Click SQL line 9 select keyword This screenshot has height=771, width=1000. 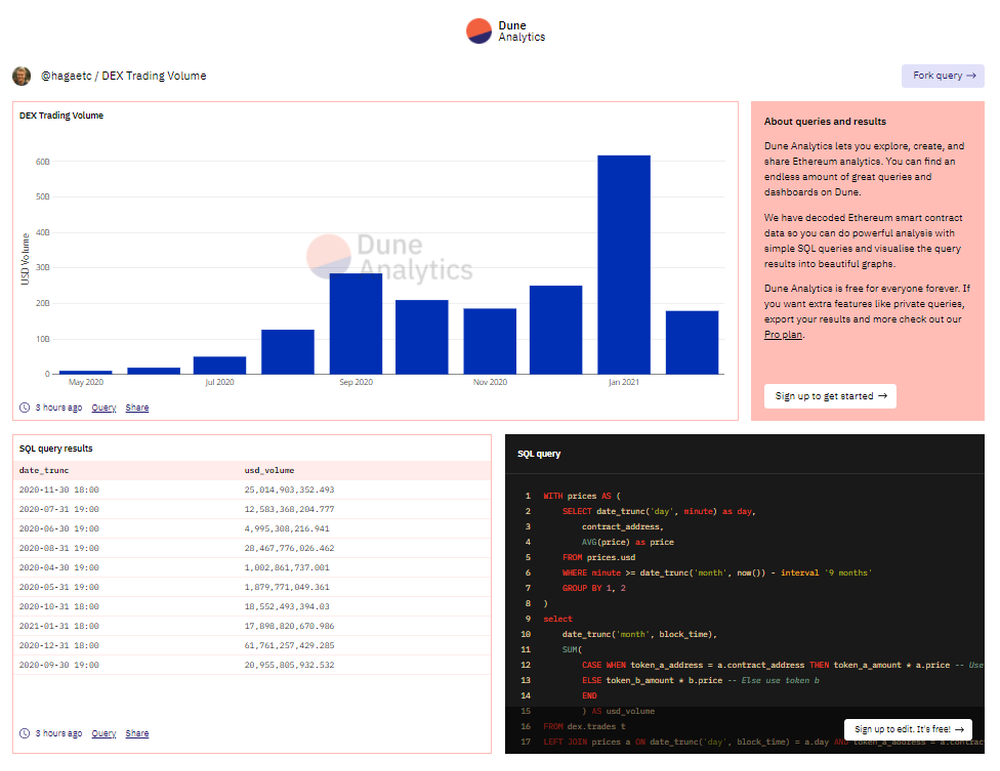pos(558,619)
